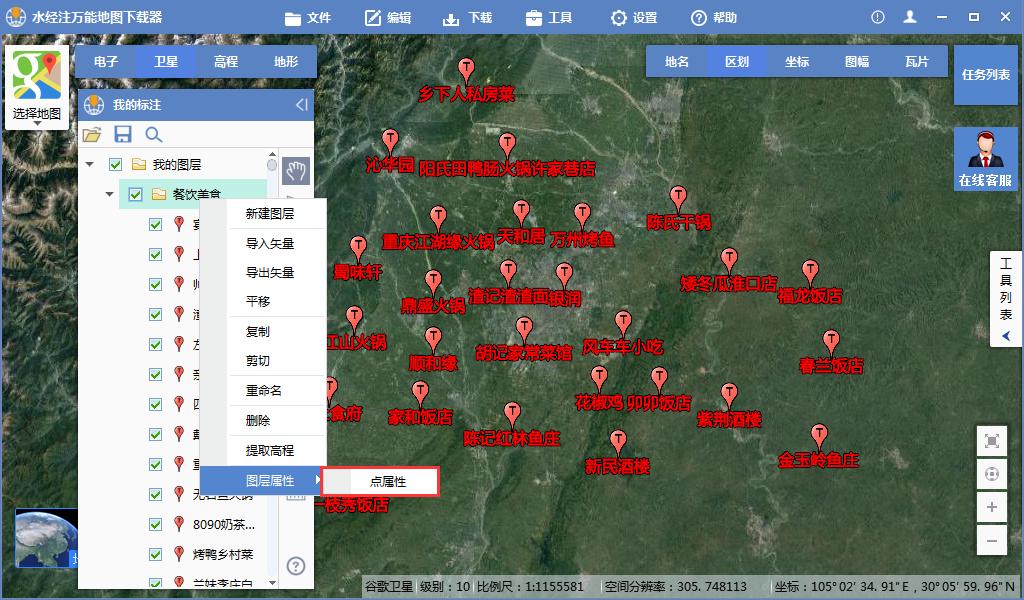Image resolution: width=1024 pixels, height=600 pixels.
Task: Uncheck the 烤鸭乡村菜 marker checkbox
Action: 155,553
